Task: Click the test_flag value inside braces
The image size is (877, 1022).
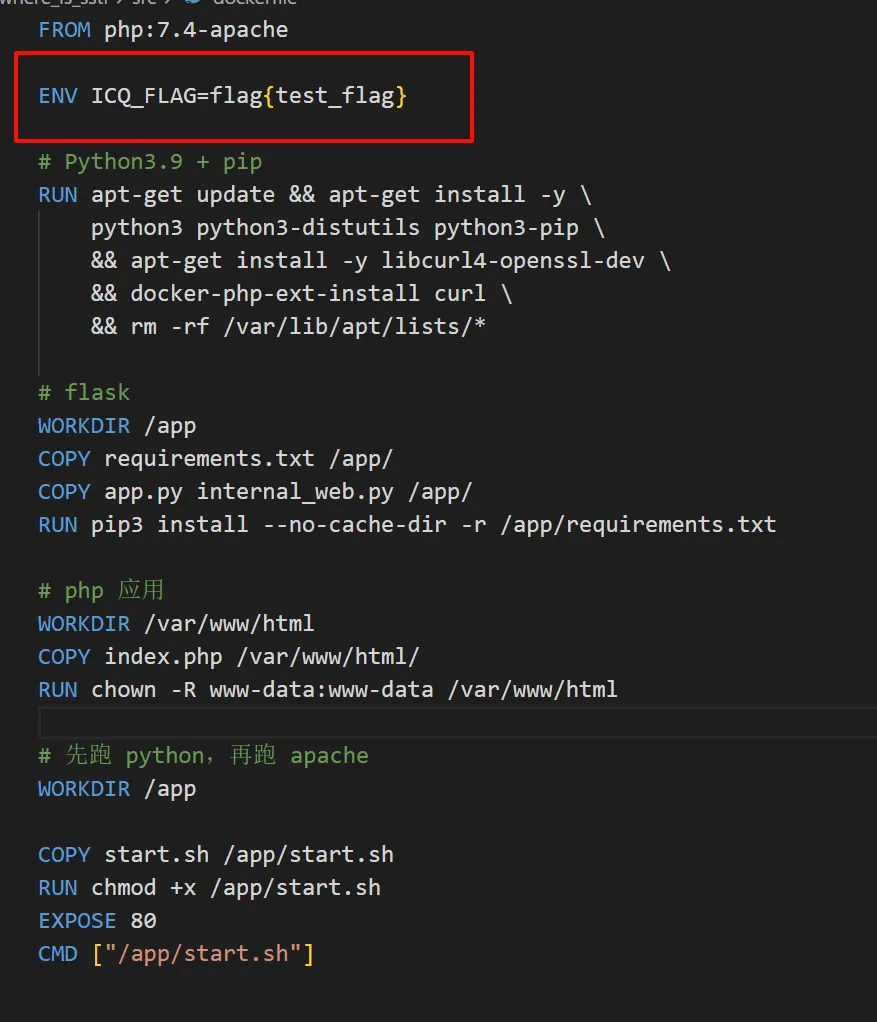Action: point(335,96)
